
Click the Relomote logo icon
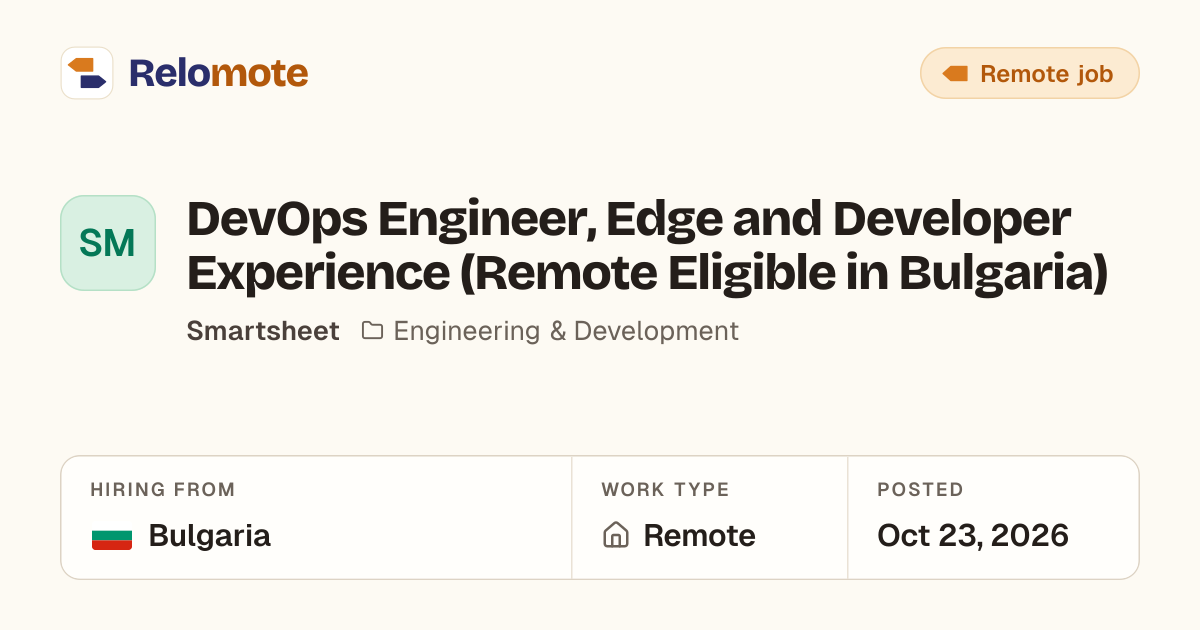click(87, 73)
